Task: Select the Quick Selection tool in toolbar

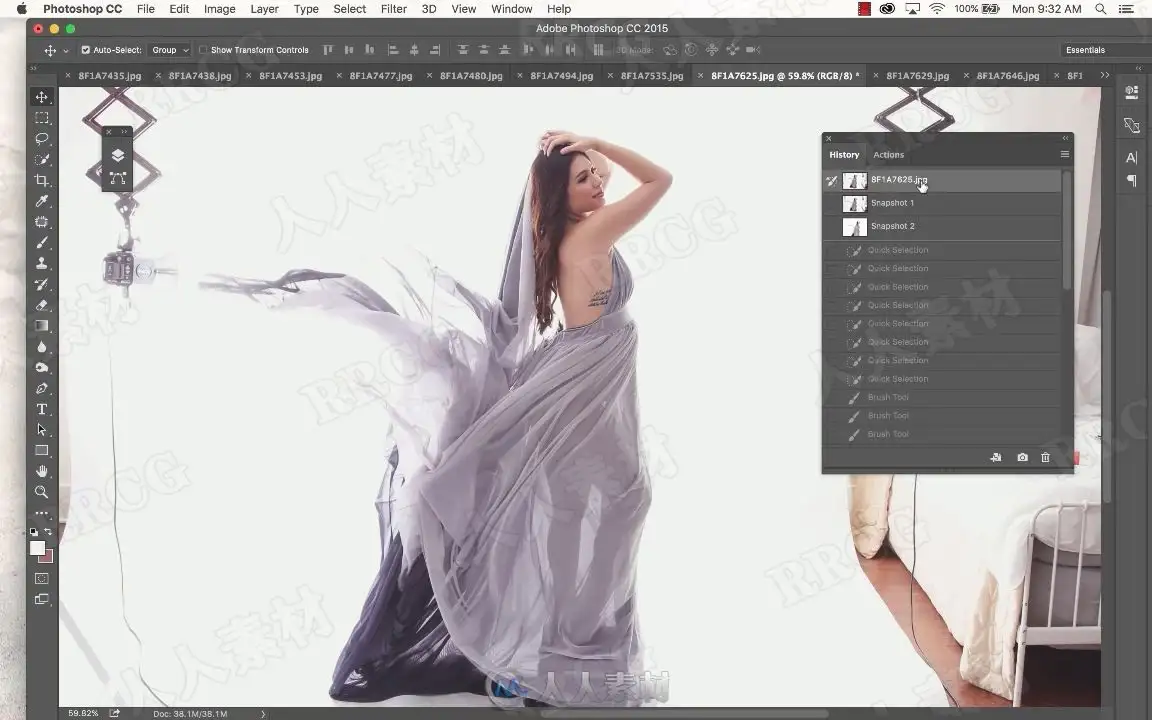Action: (42, 159)
